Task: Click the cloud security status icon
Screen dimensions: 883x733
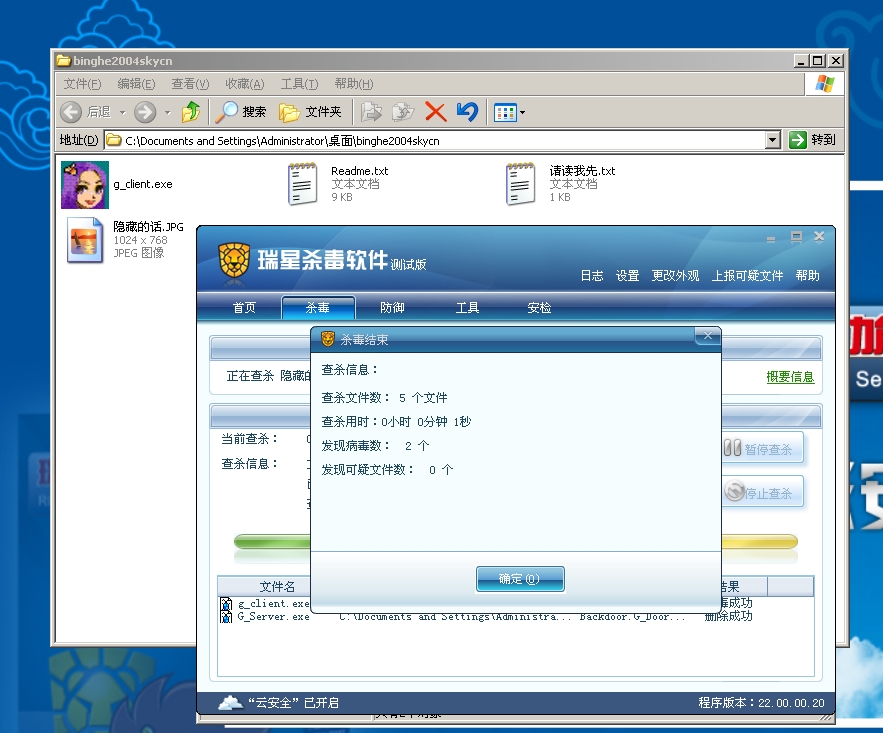Action: [x=230, y=703]
